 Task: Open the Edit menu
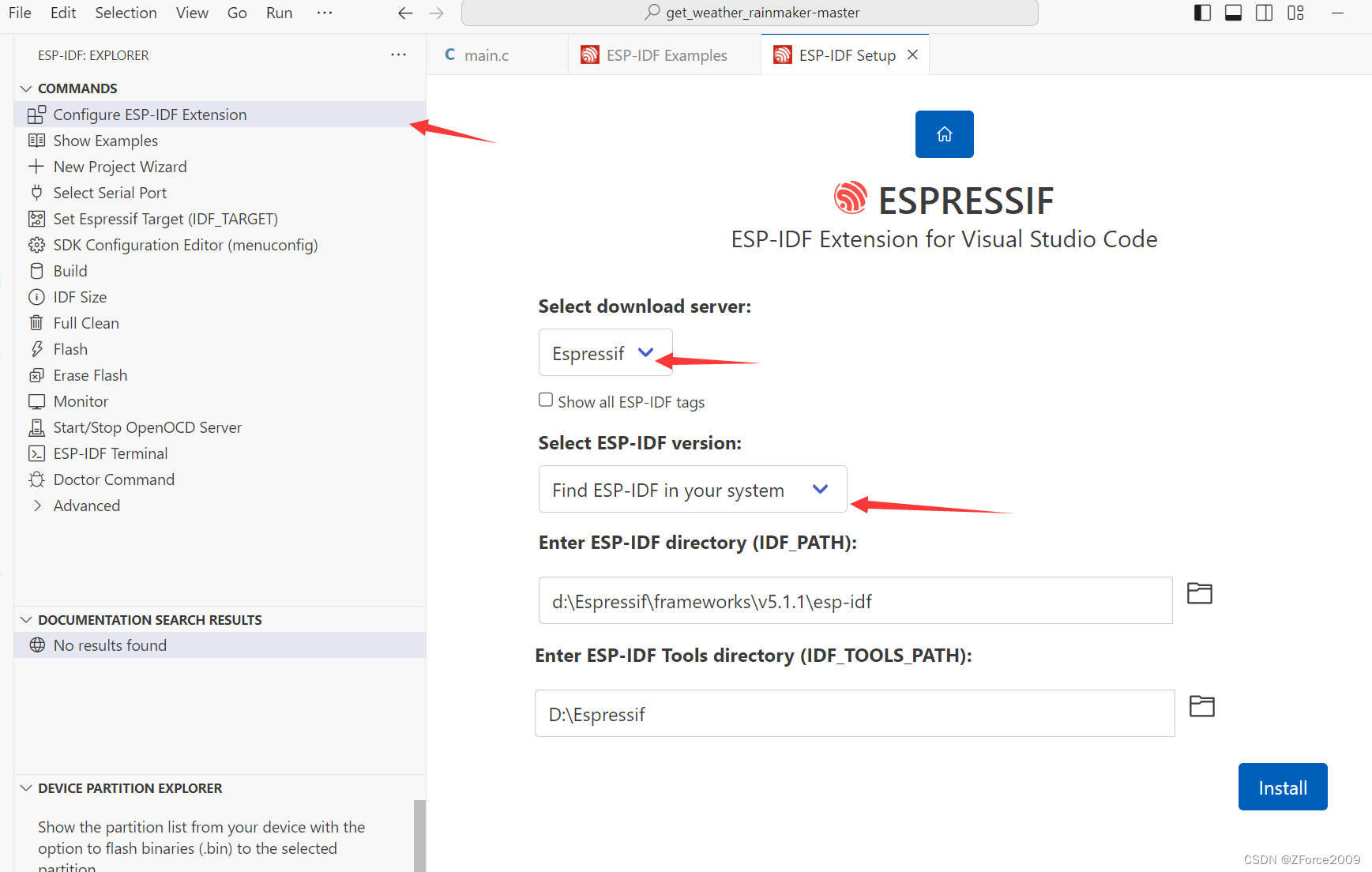click(x=63, y=13)
